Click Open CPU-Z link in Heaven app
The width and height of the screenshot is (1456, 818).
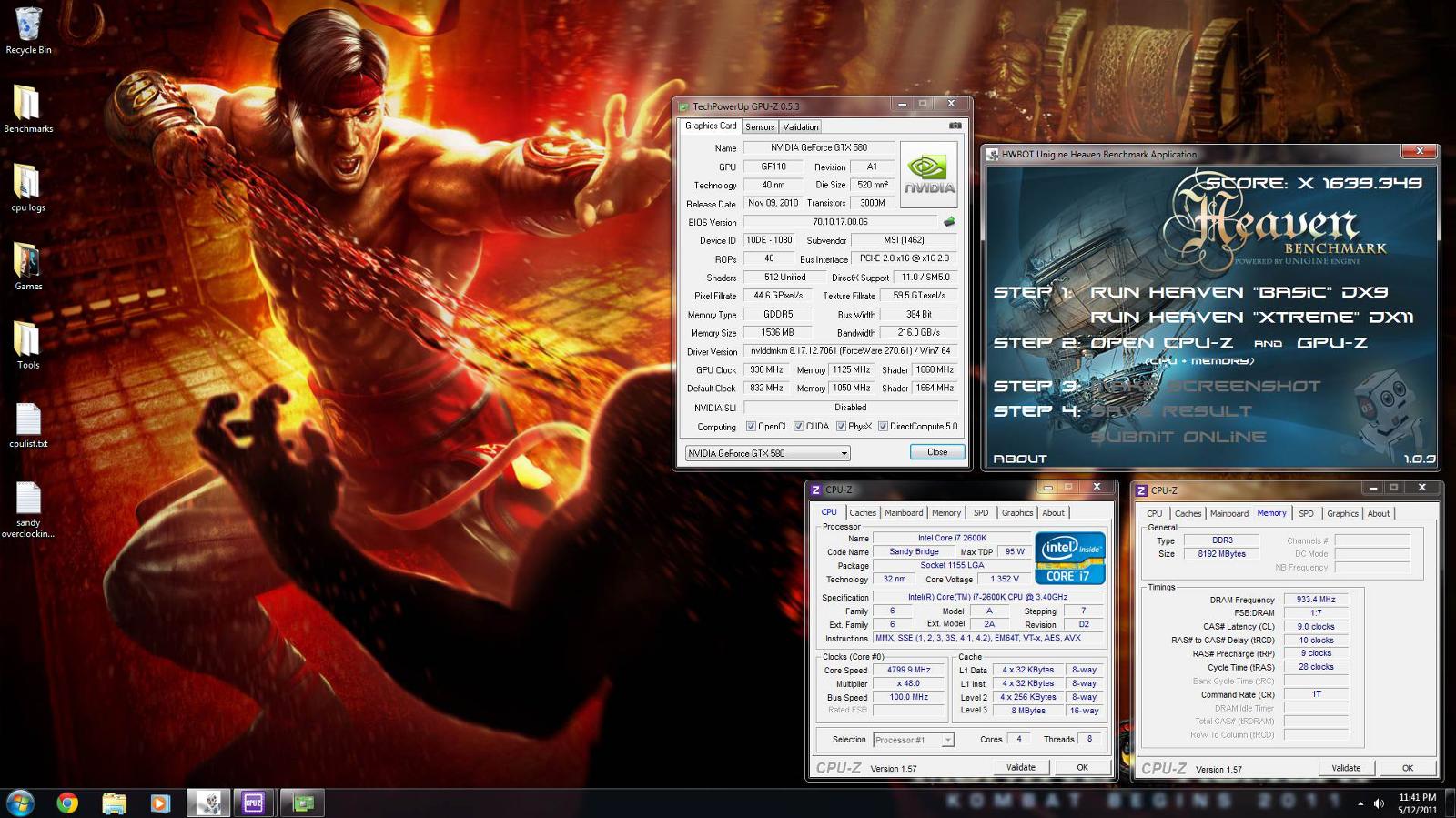(1162, 343)
